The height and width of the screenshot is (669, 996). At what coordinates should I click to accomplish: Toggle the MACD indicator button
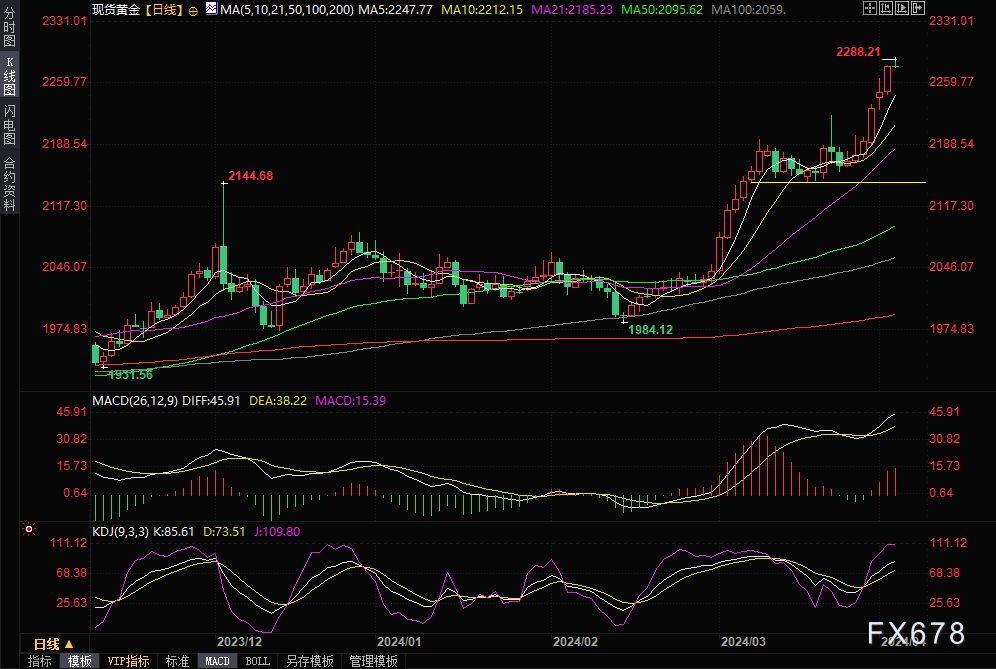coord(217,661)
